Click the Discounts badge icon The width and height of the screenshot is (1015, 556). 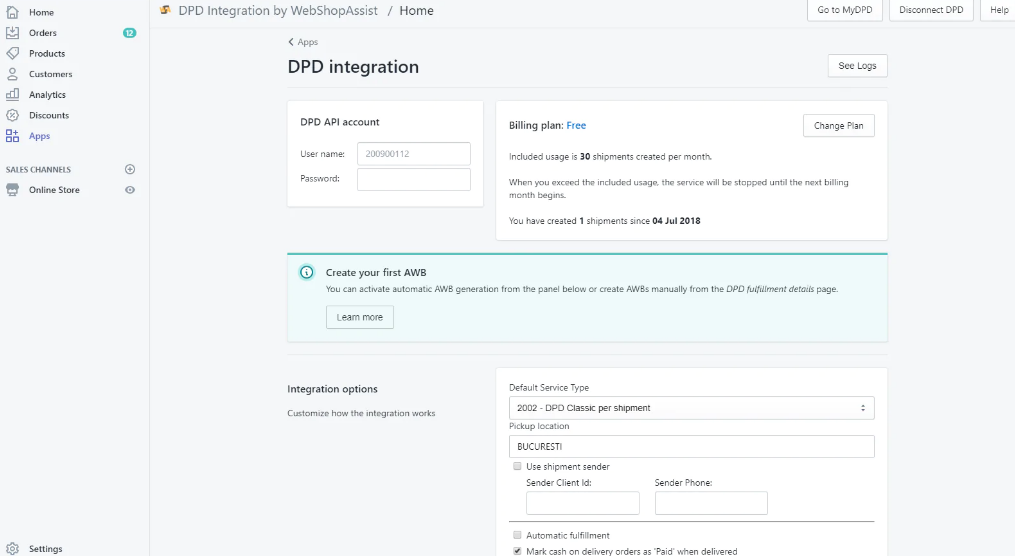[x=12, y=115]
